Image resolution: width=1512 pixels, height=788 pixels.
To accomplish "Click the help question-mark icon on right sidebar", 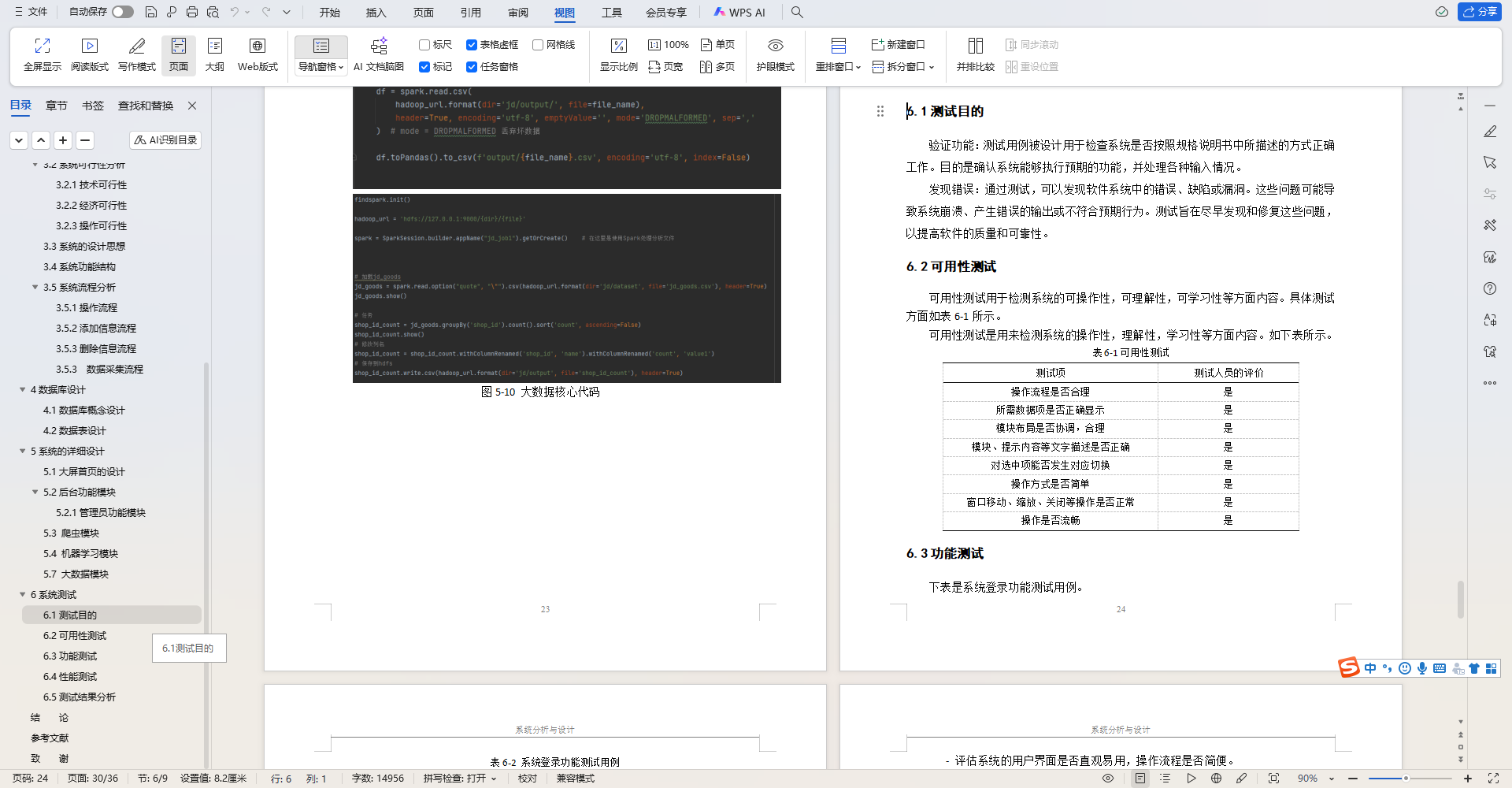I will [x=1489, y=288].
